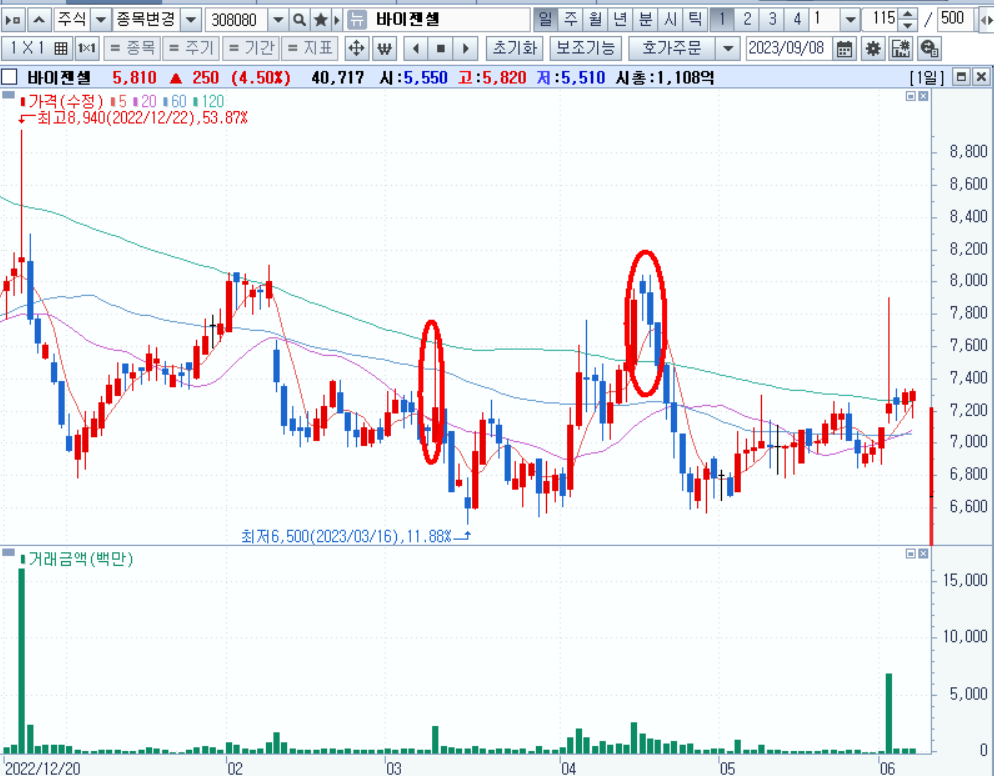Select yearly (년) period toggle
The width and height of the screenshot is (994, 776).
pyautogui.click(x=620, y=20)
